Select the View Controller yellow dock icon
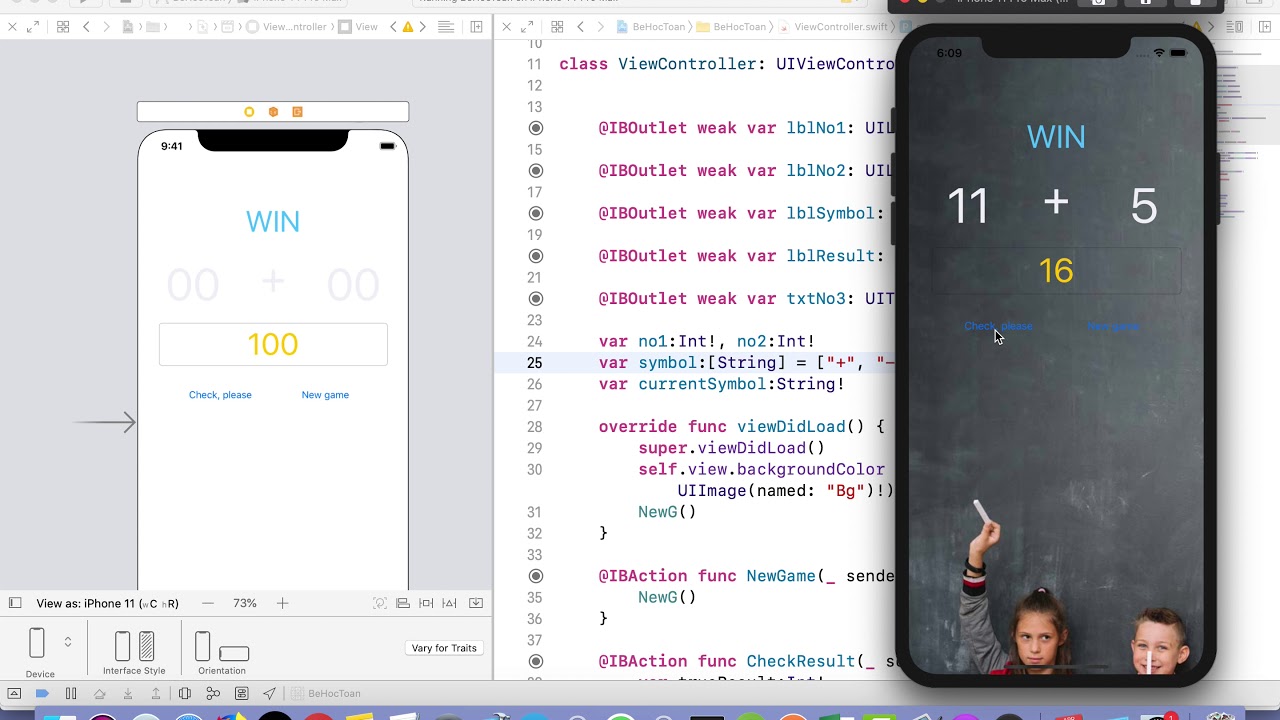The height and width of the screenshot is (720, 1280). (249, 112)
